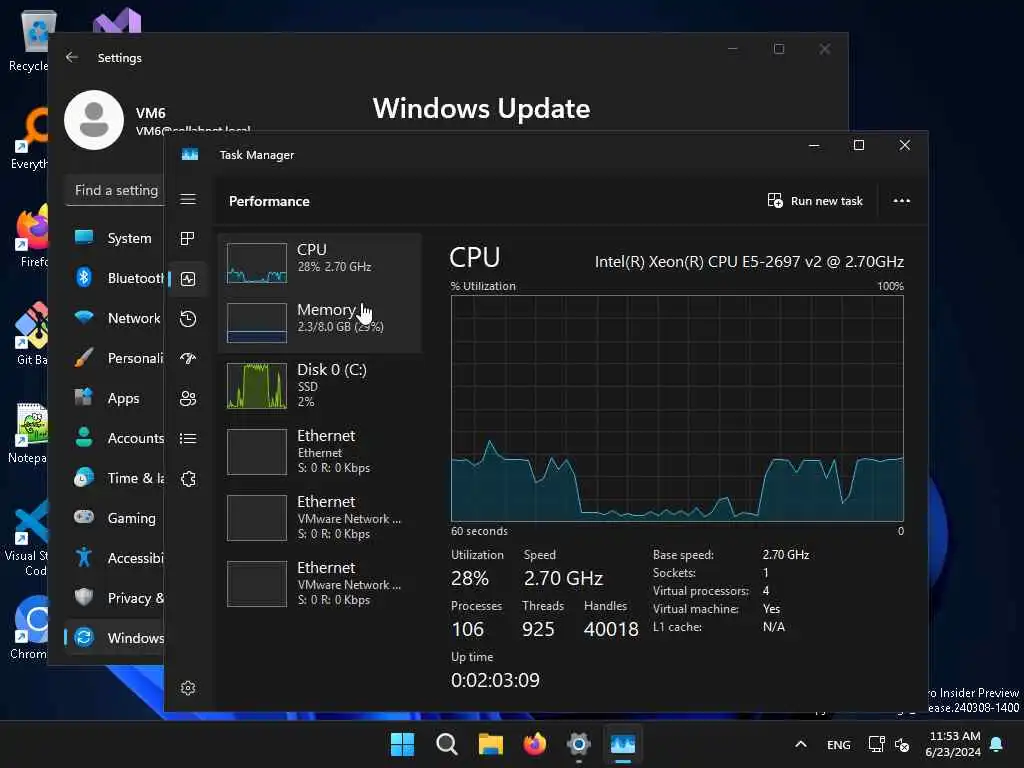The image size is (1024, 768).
Task: Click Task Manager icon on taskbar
Action: 623,744
